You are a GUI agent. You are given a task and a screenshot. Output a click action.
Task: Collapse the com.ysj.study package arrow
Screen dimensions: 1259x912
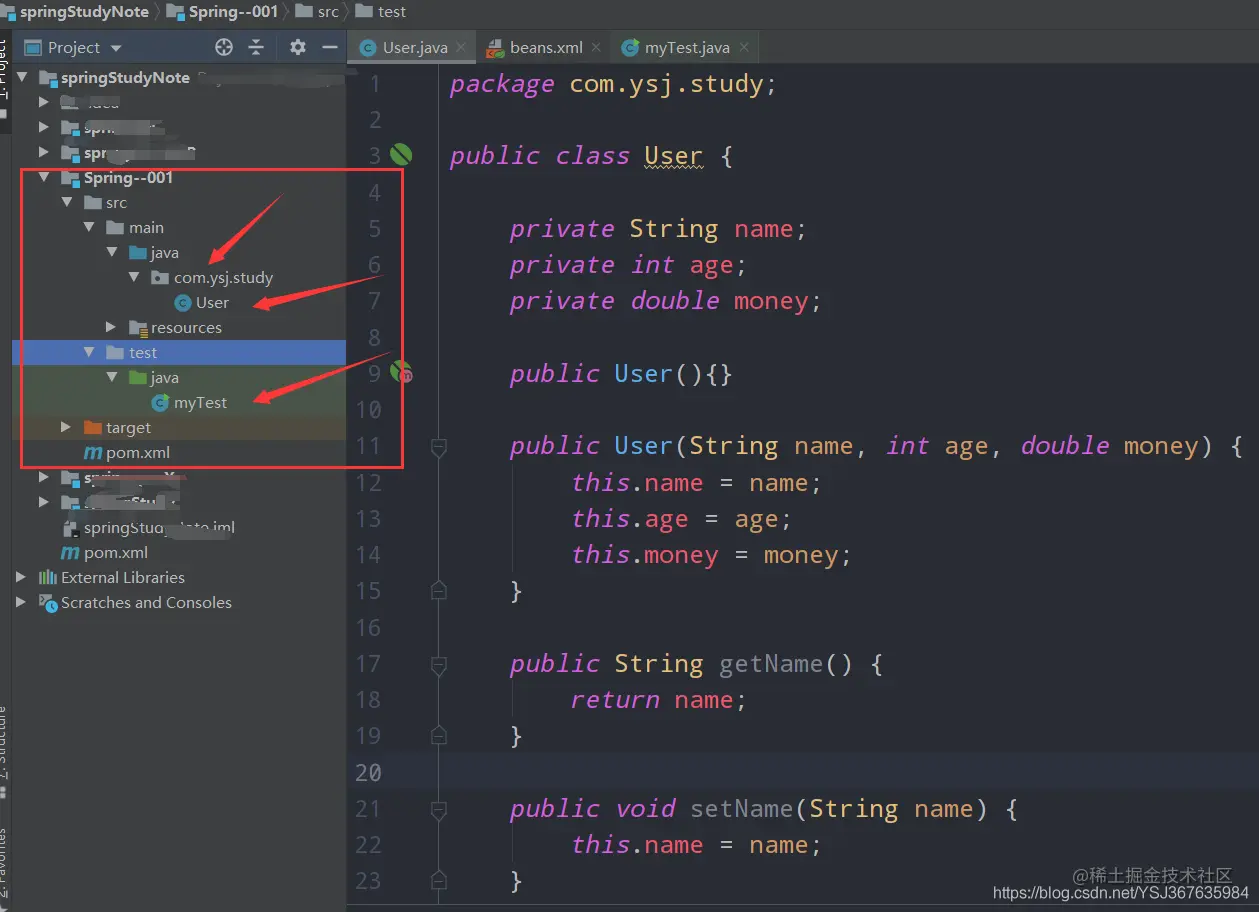click(134, 277)
